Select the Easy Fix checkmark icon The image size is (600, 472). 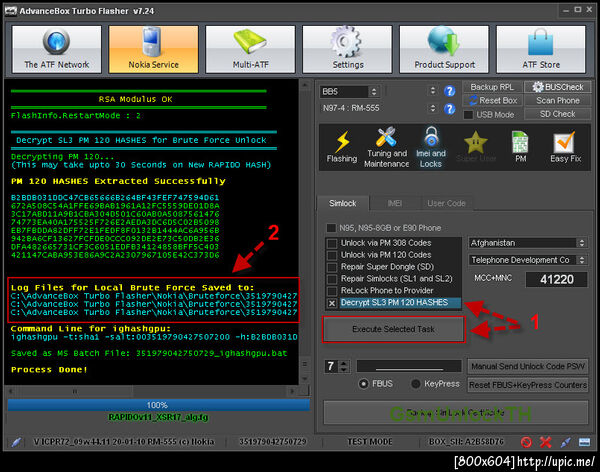pos(565,147)
